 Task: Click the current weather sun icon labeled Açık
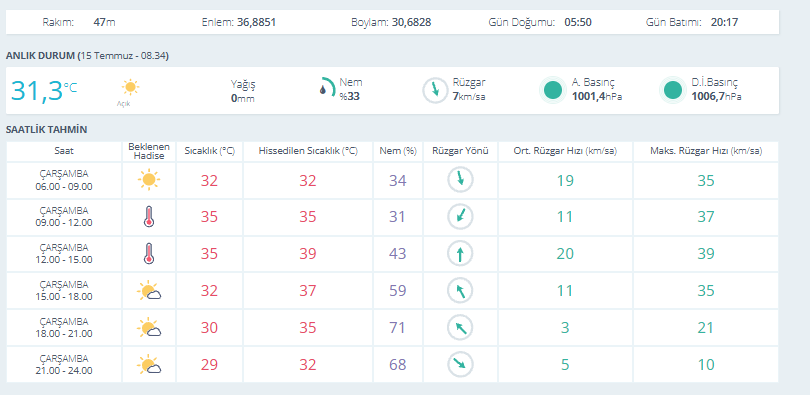coord(130,87)
